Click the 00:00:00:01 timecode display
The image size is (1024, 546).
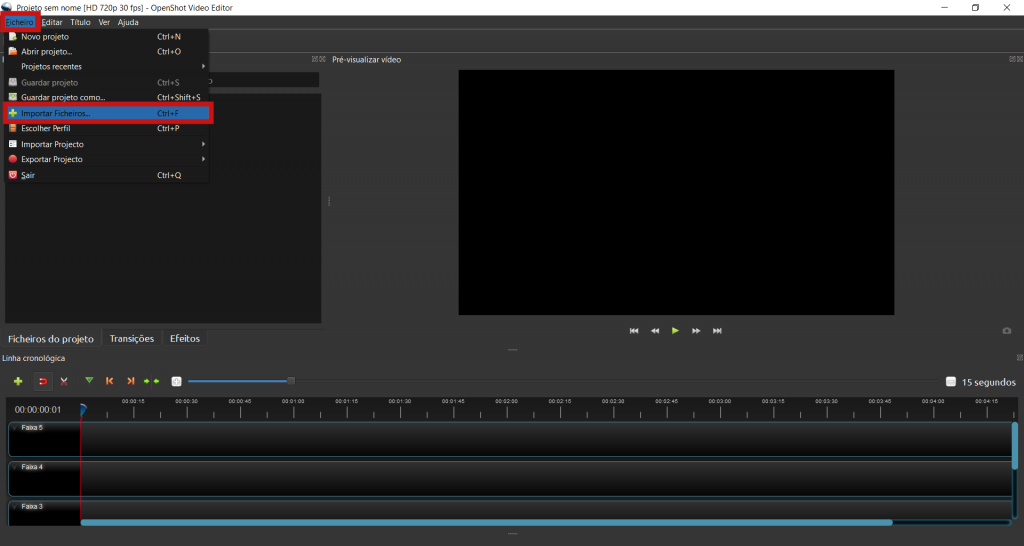click(38, 410)
